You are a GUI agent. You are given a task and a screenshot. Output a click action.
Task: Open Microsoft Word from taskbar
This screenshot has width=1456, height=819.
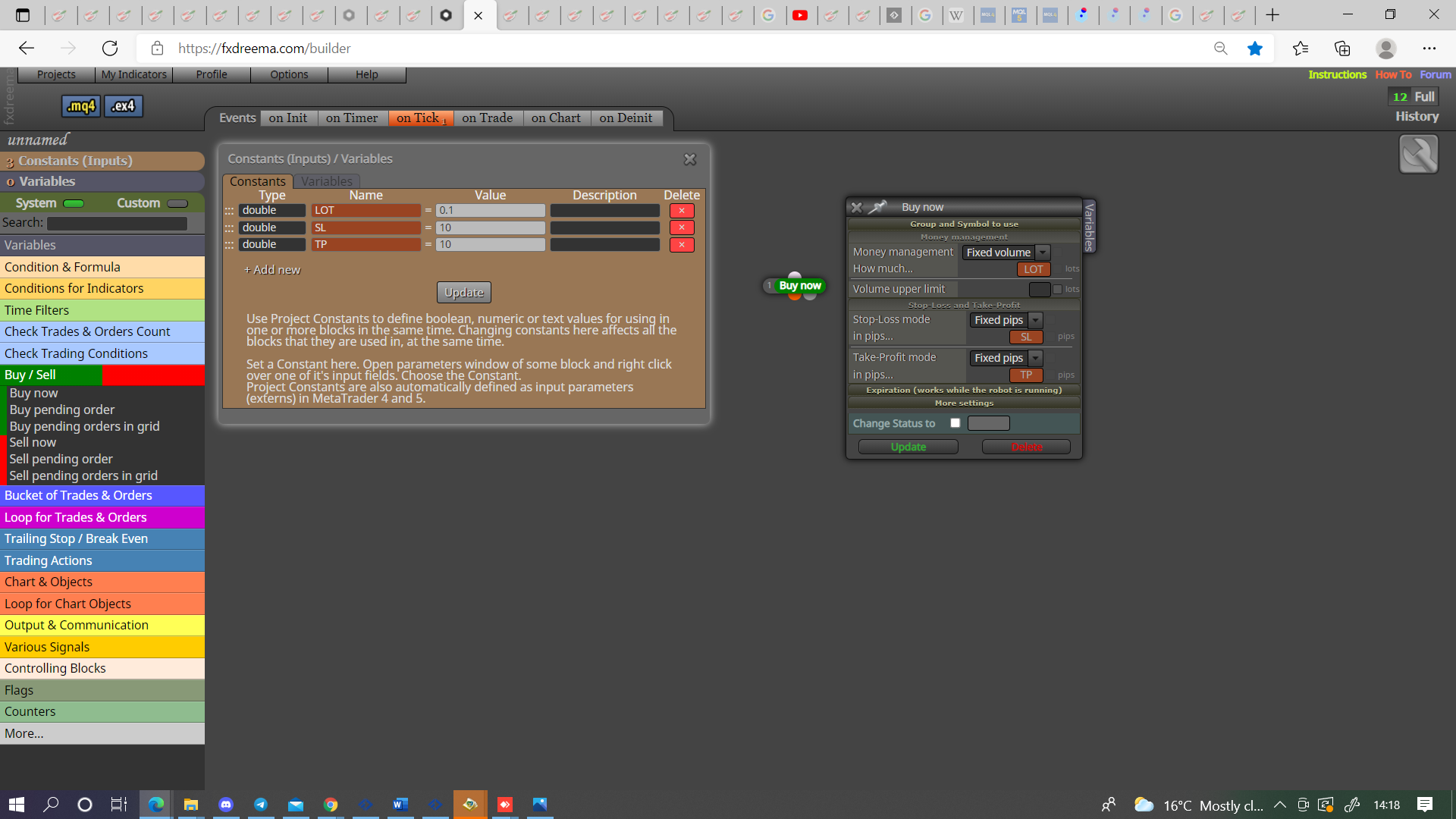coord(400,805)
